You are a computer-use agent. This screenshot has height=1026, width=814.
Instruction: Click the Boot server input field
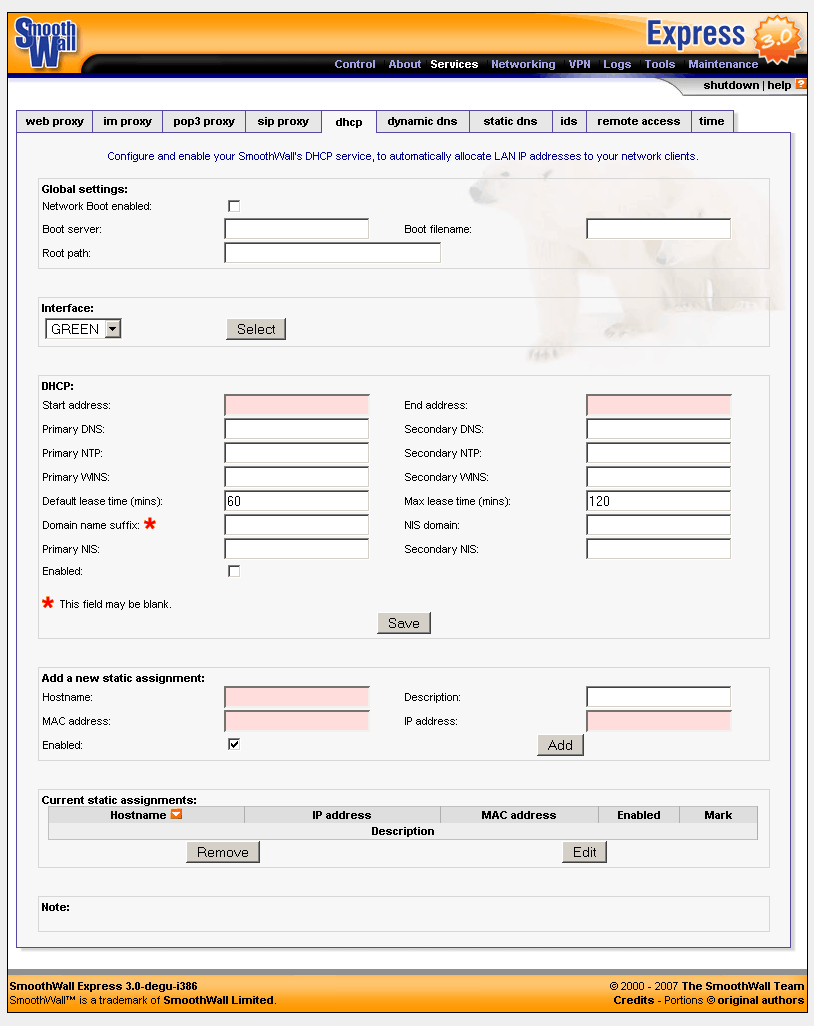[296, 229]
